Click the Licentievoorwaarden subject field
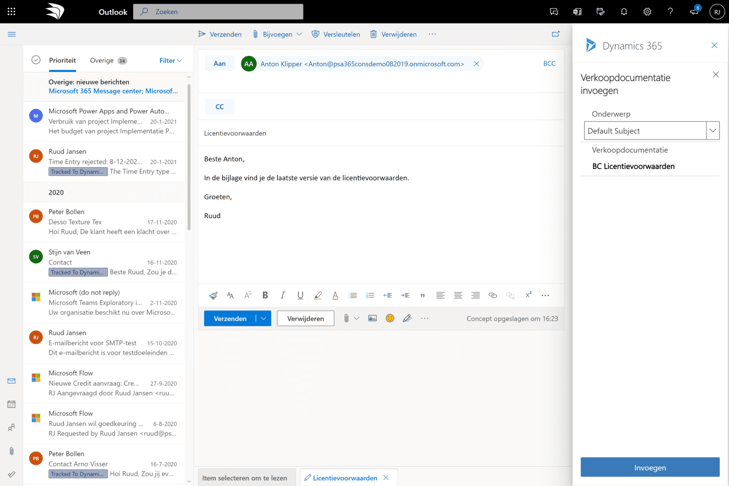 pyautogui.click(x=381, y=133)
